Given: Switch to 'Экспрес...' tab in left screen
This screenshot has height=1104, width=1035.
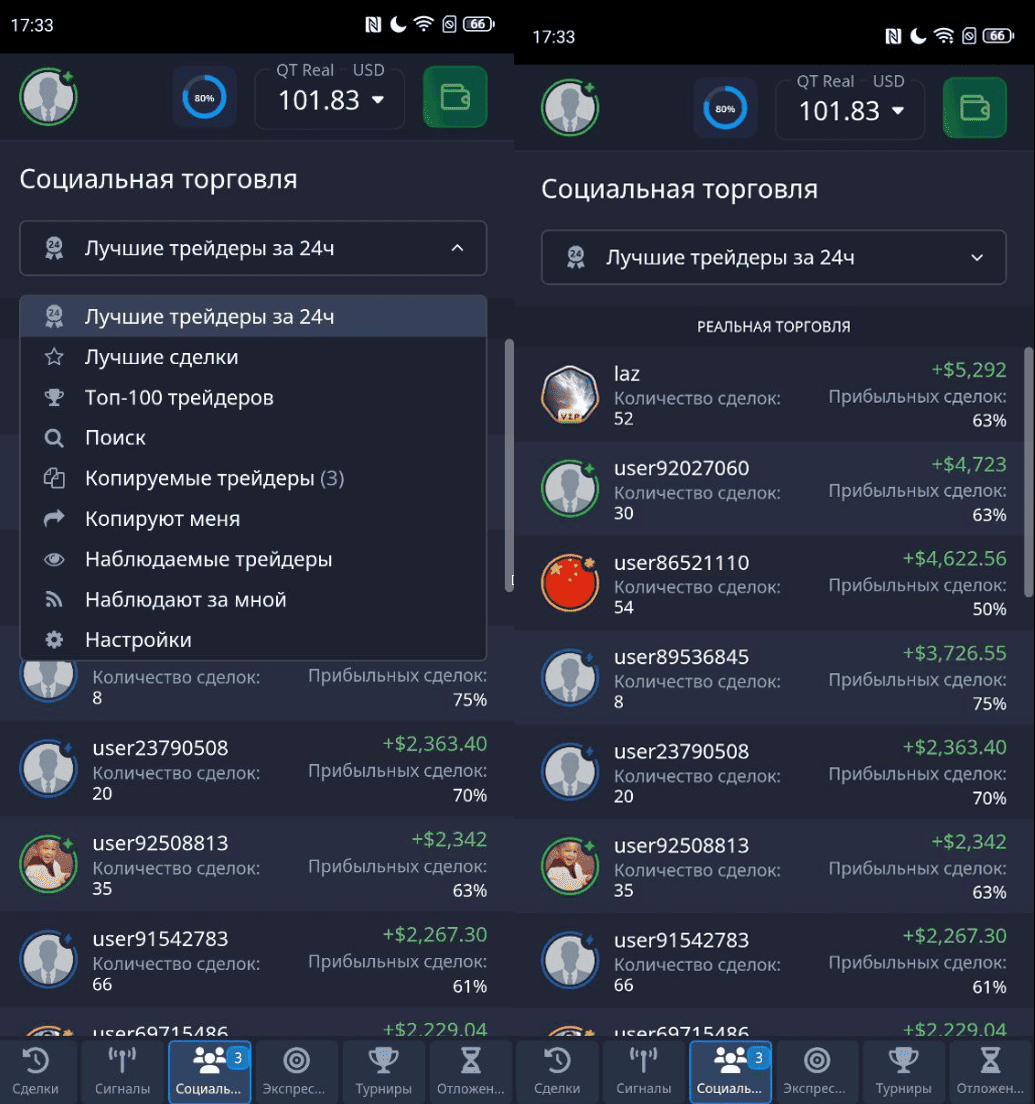Looking at the screenshot, I should pyautogui.click(x=296, y=1072).
